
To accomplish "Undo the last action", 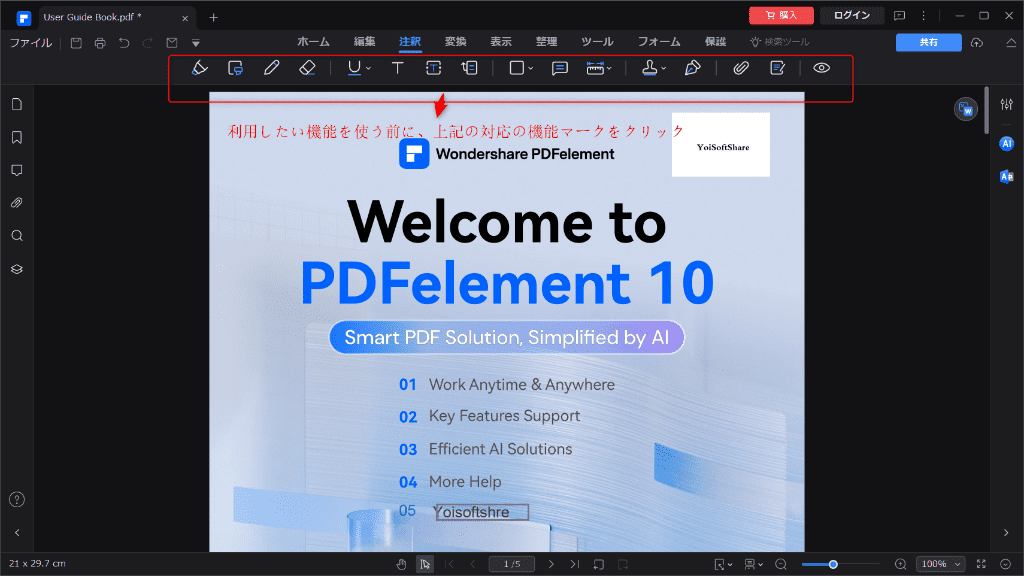I will click(x=124, y=43).
